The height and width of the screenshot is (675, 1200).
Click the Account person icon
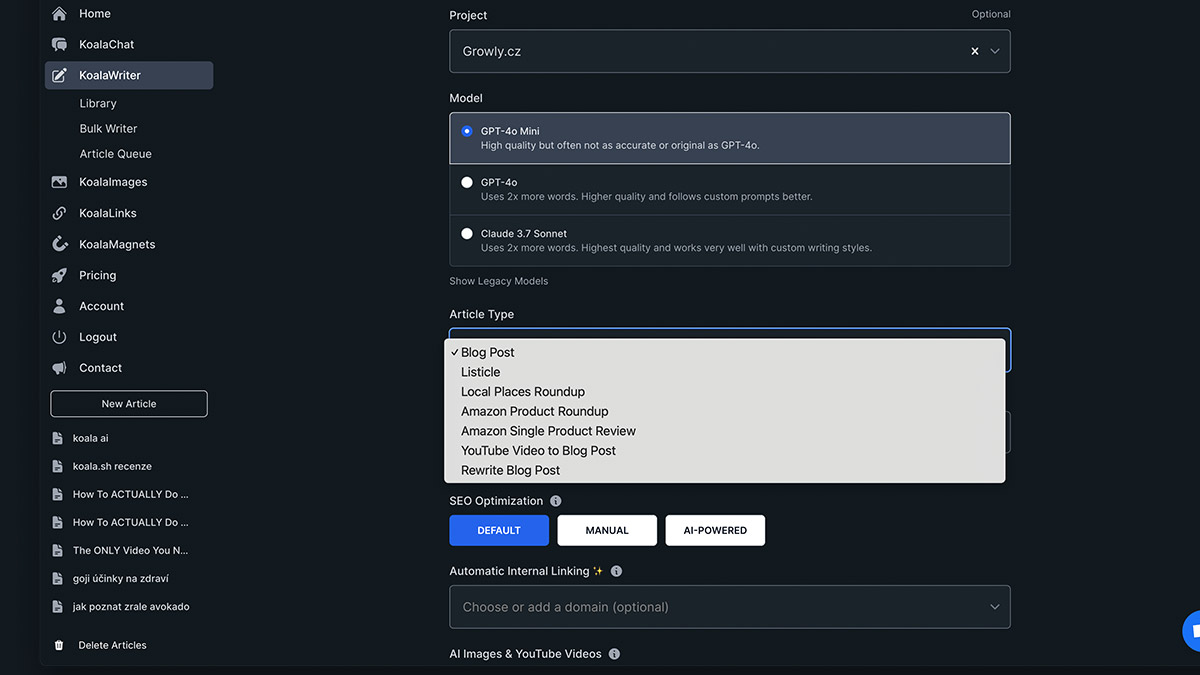59,306
